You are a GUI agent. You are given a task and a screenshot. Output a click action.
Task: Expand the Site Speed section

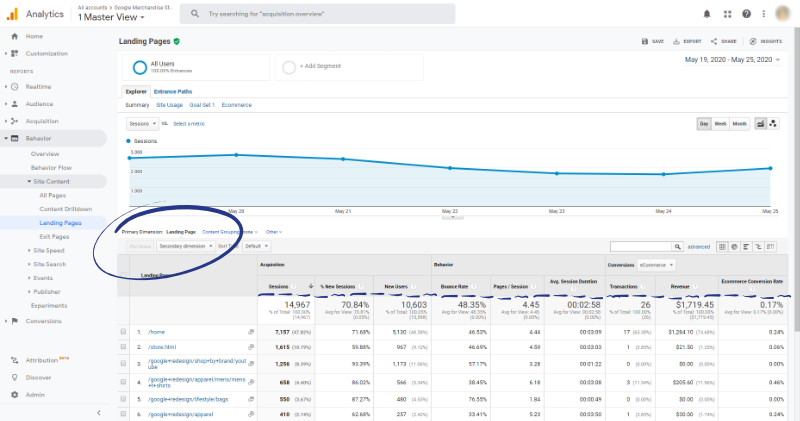click(29, 251)
